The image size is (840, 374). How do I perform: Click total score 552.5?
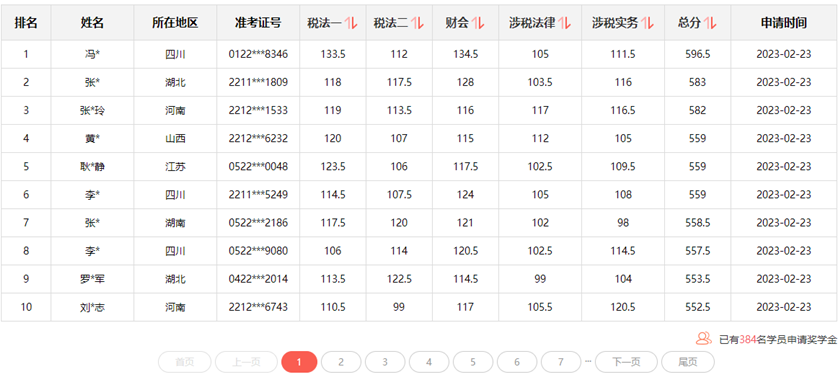698,307
